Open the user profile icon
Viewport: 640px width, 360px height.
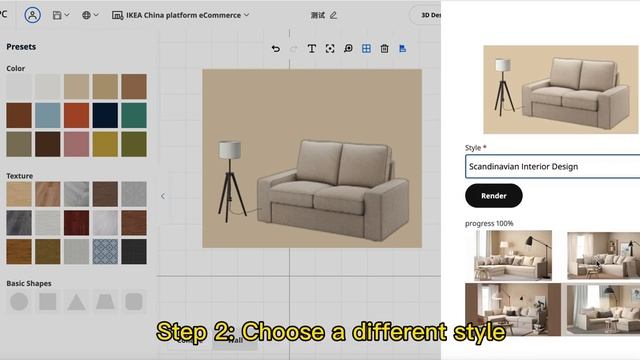(33, 15)
